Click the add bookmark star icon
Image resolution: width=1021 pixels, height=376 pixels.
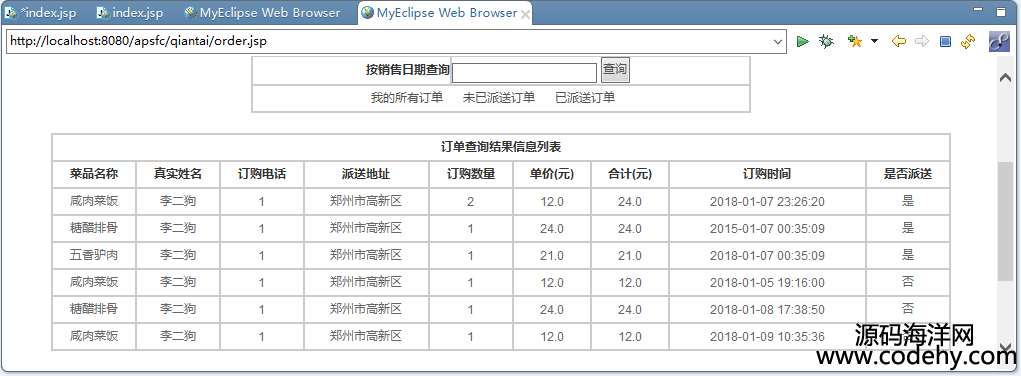[x=855, y=42]
